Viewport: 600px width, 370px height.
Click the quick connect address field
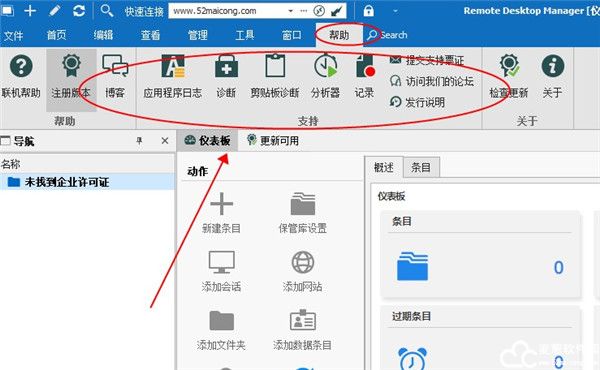click(x=228, y=11)
